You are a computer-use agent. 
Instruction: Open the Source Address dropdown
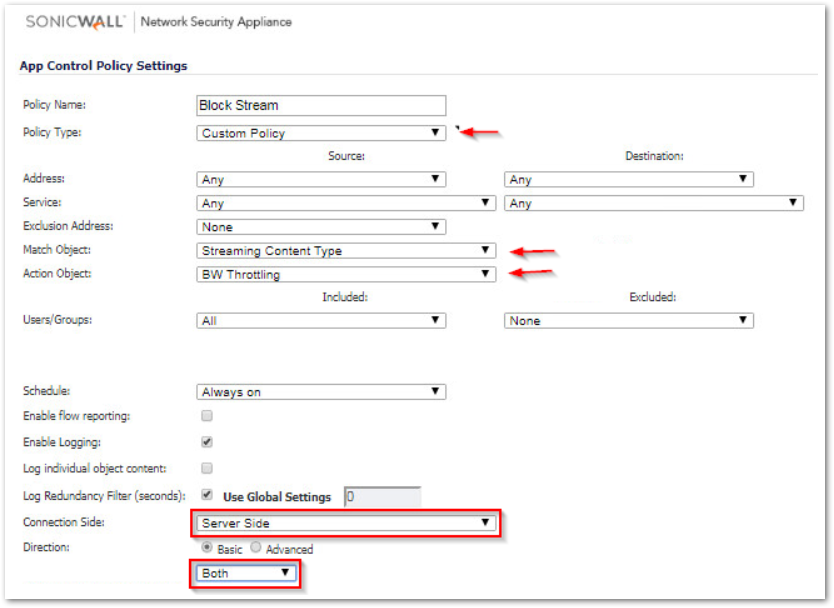pos(321,179)
